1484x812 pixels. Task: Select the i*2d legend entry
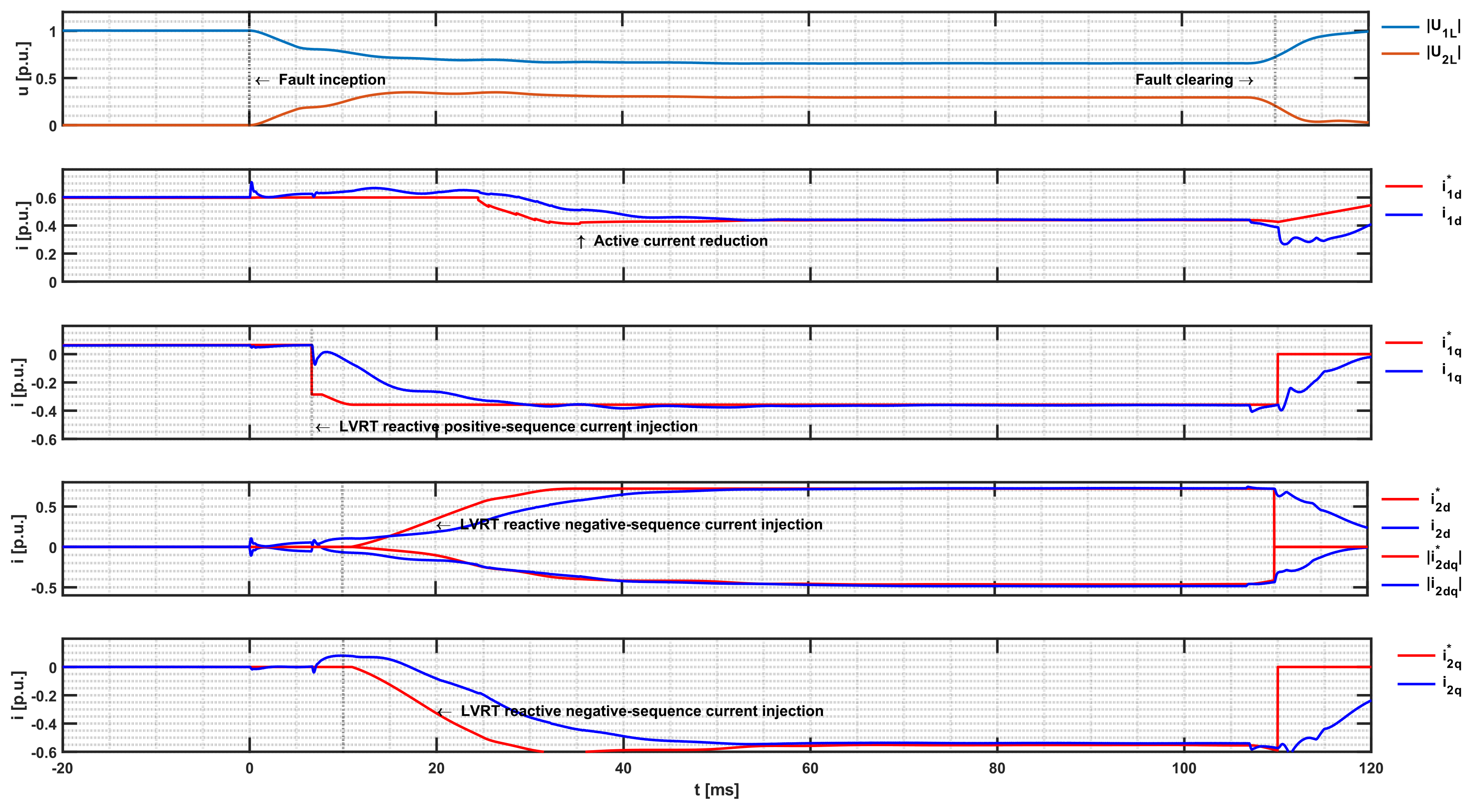(x=1440, y=501)
